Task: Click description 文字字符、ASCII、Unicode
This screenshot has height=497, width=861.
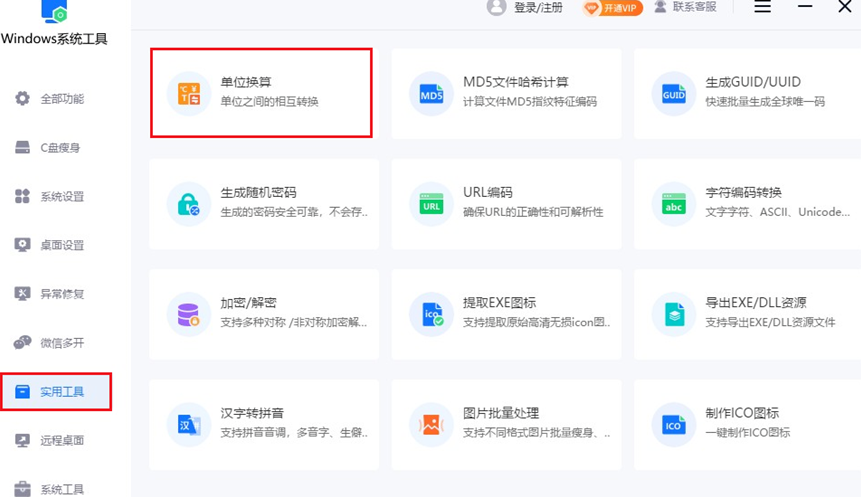Action: pos(778,212)
